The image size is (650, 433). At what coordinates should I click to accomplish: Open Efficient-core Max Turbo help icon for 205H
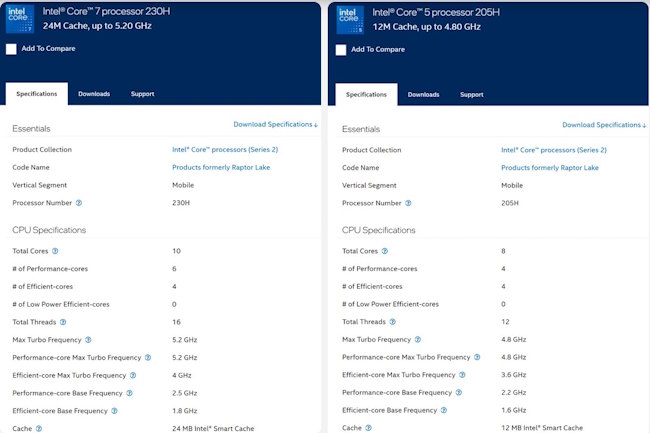[x=462, y=375]
